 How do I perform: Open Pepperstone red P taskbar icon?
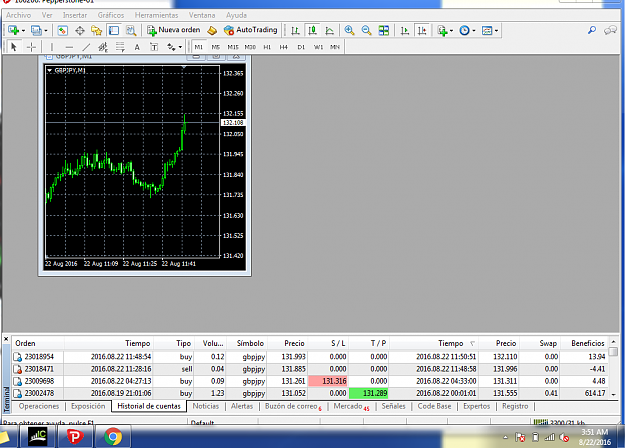pyautogui.click(x=75, y=436)
